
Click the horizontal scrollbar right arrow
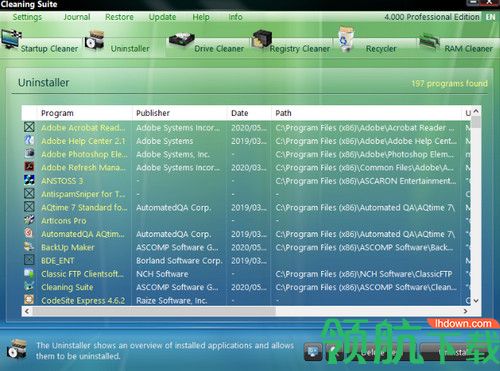(x=465, y=311)
